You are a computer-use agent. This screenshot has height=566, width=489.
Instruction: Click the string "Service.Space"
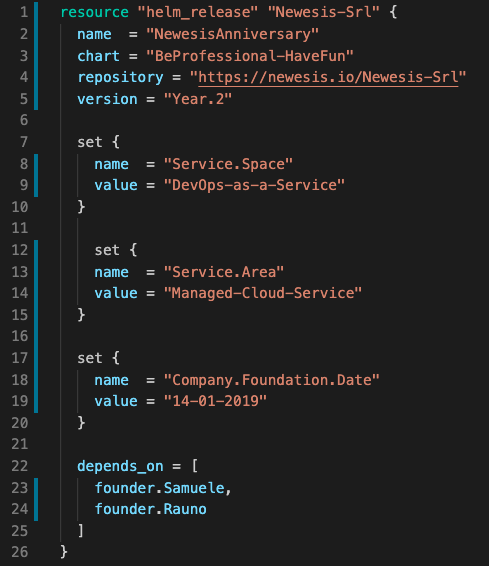228,164
